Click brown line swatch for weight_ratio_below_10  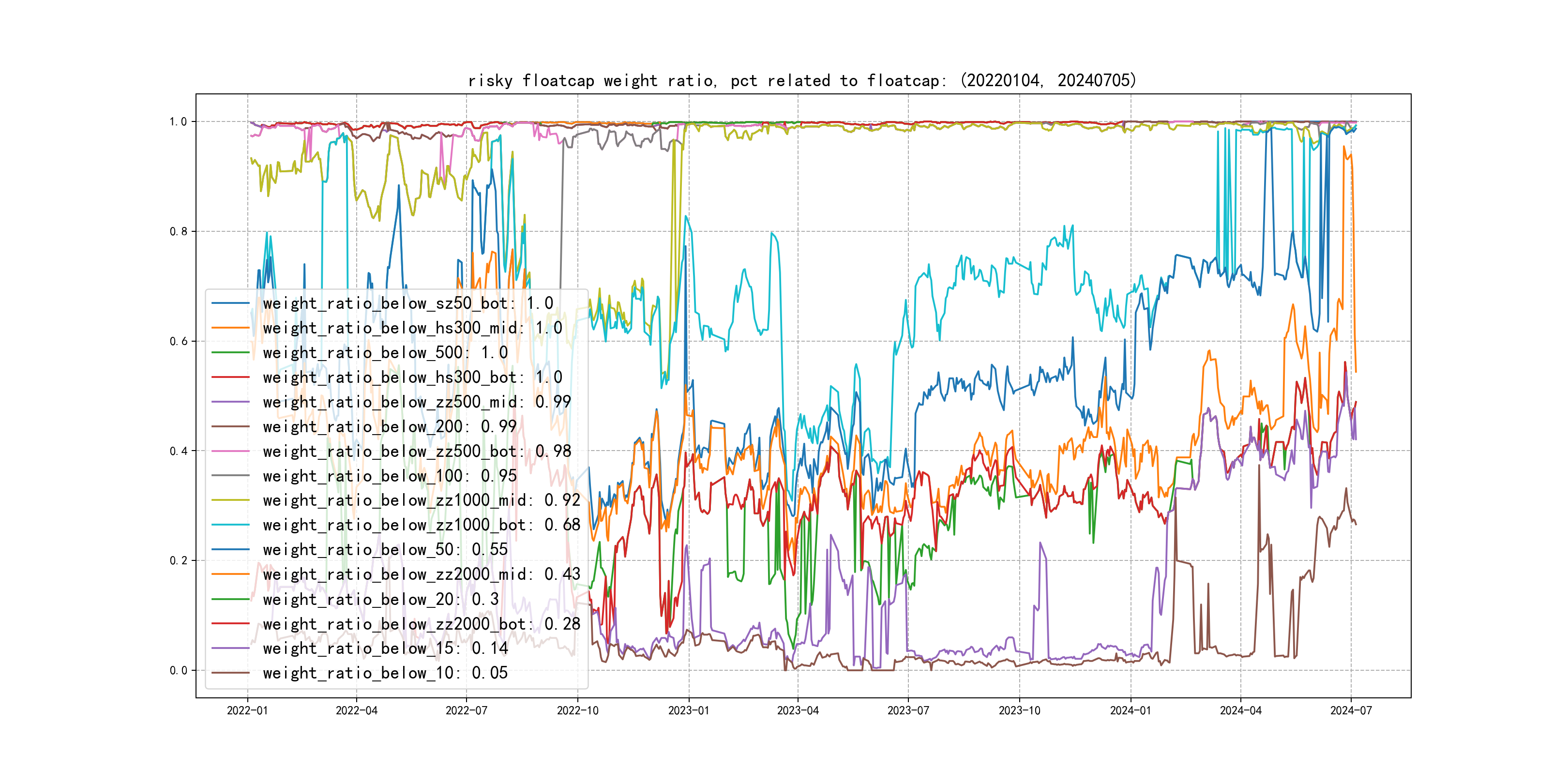click(230, 673)
